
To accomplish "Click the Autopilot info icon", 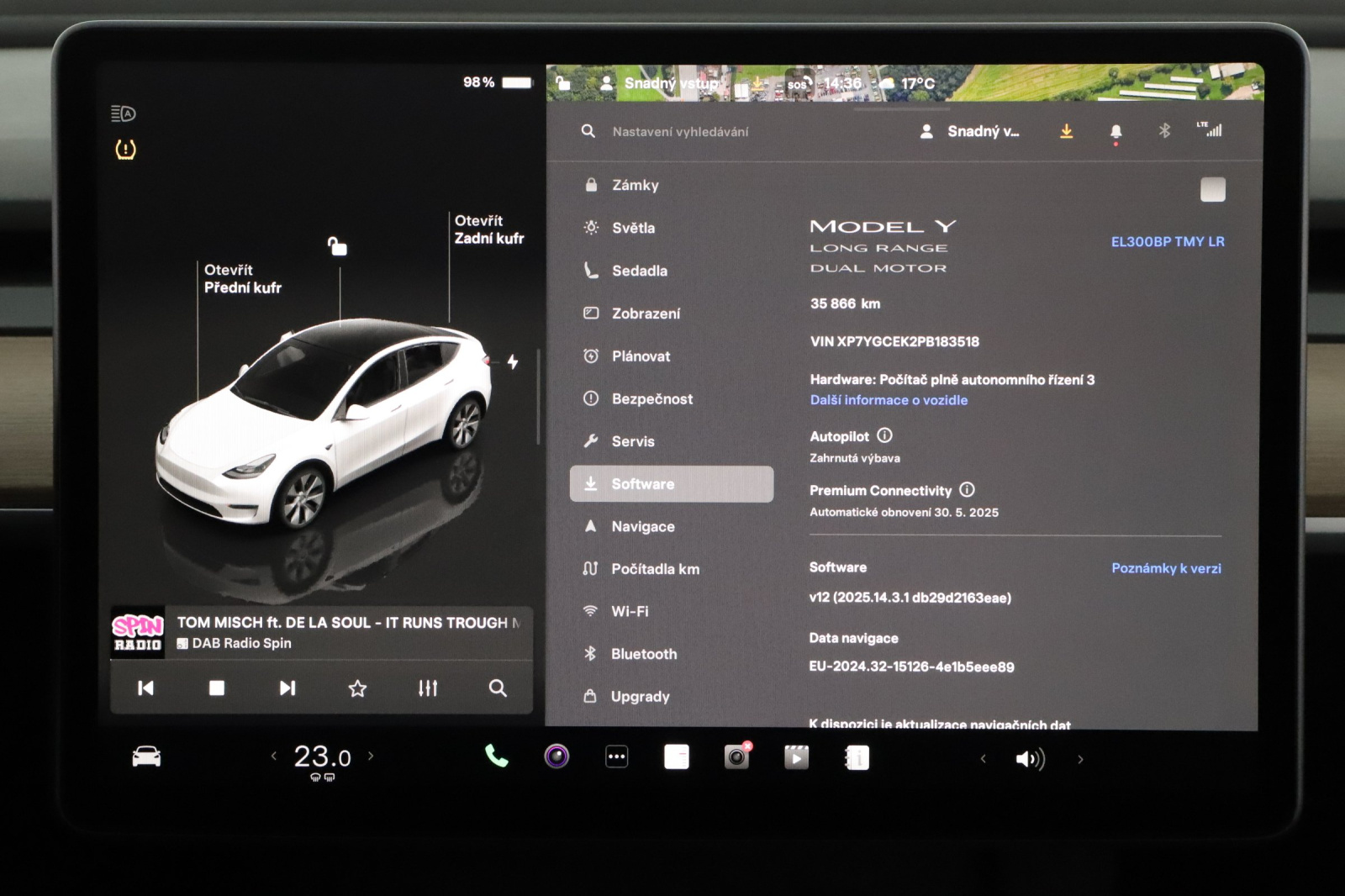I will (x=884, y=435).
